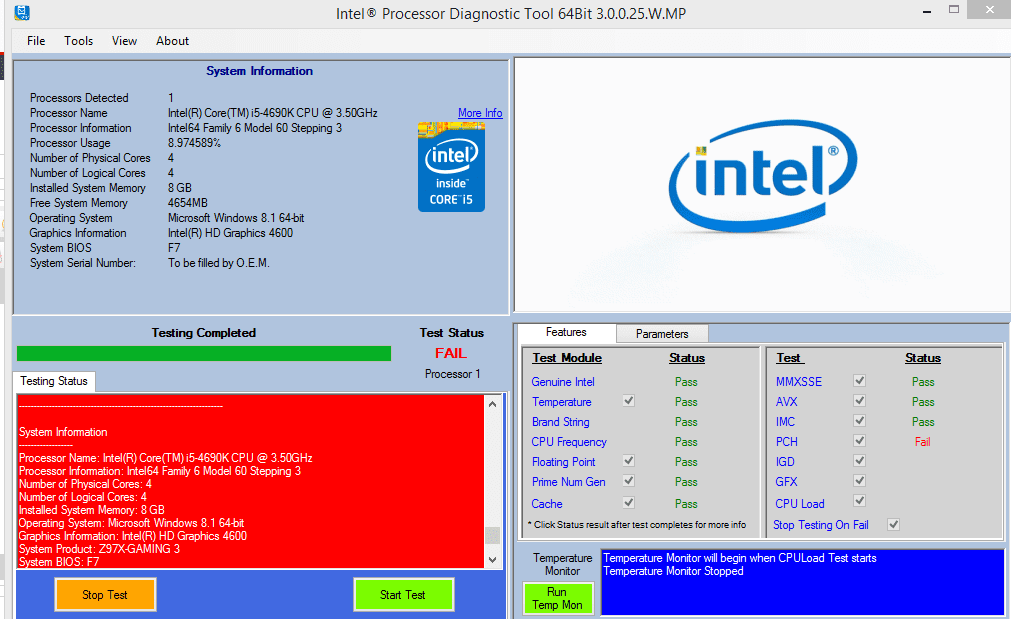Screen dimensions: 1011x619
Task: Click the Genuine Intel test module label
Action: coord(563,382)
